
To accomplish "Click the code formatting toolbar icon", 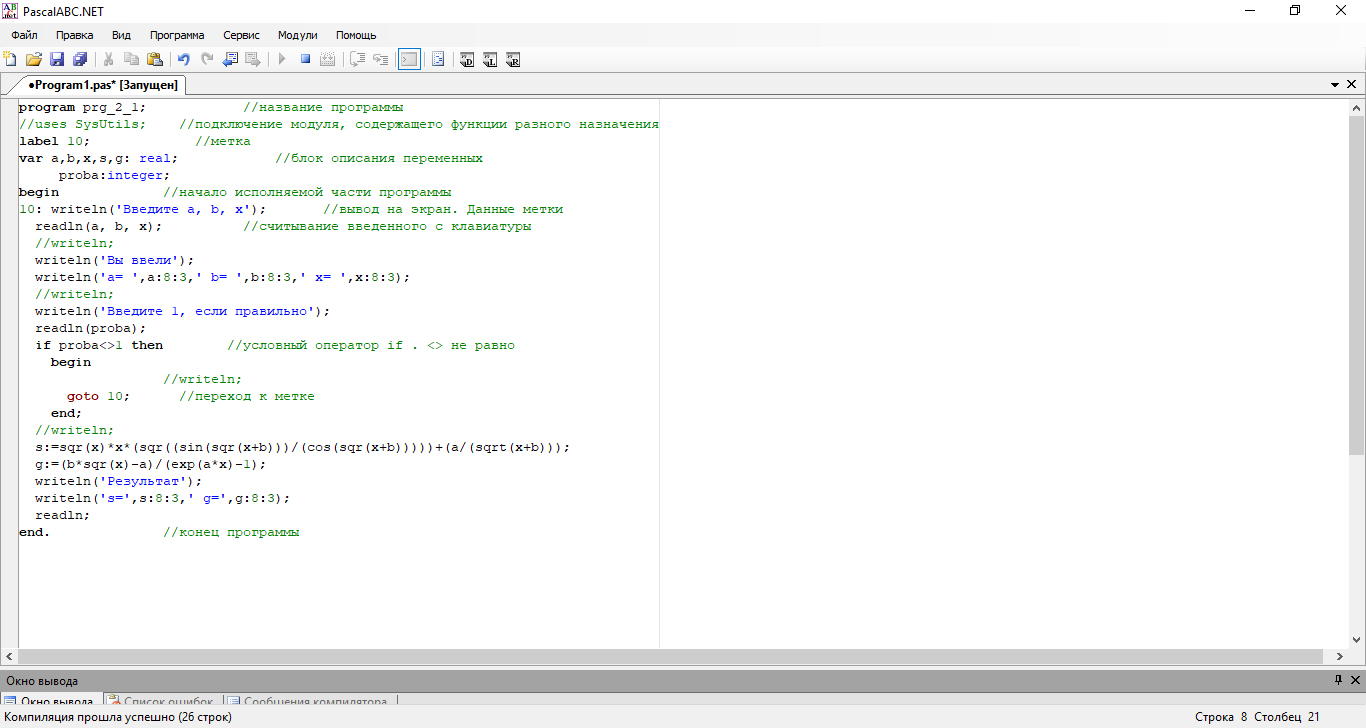I will tap(438, 60).
